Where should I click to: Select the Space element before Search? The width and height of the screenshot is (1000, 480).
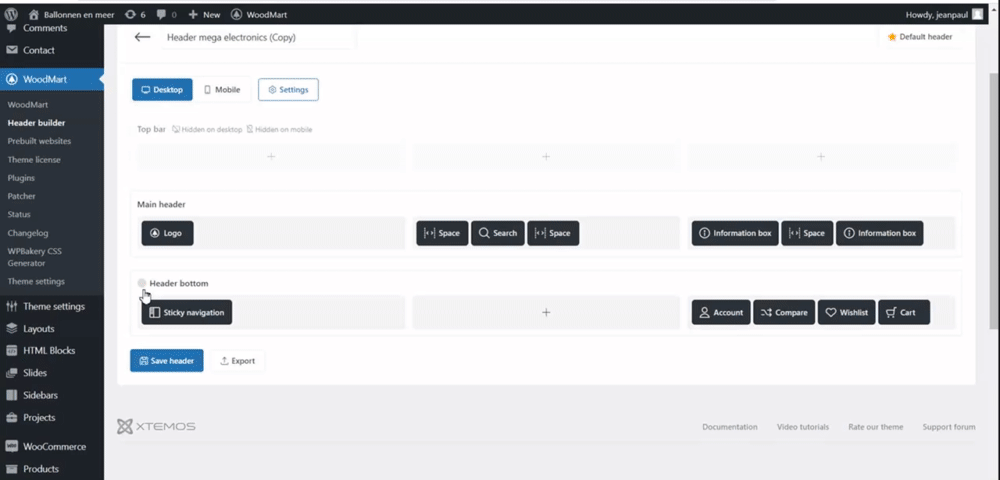442,233
